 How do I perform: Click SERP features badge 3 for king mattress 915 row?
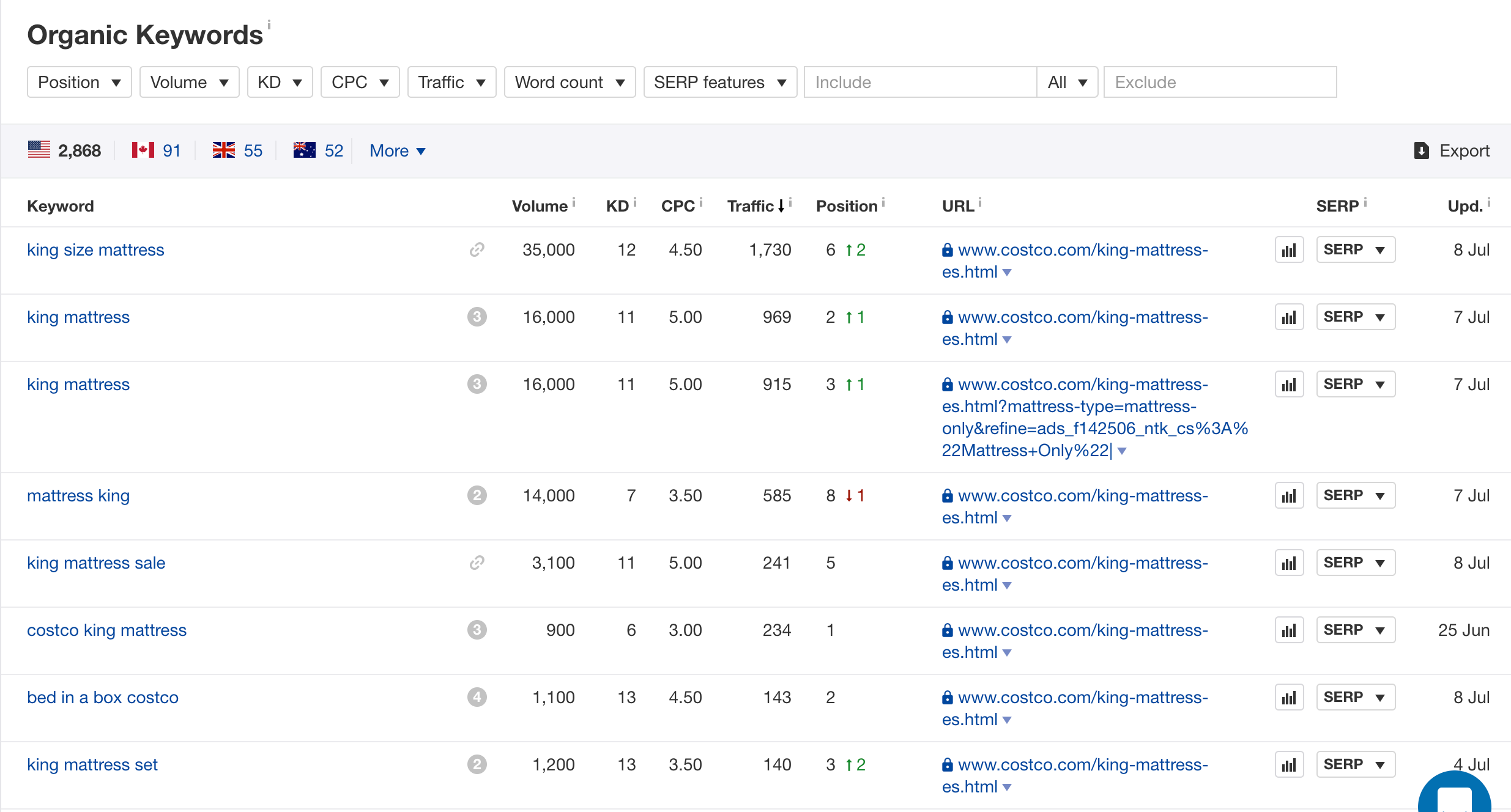[477, 384]
